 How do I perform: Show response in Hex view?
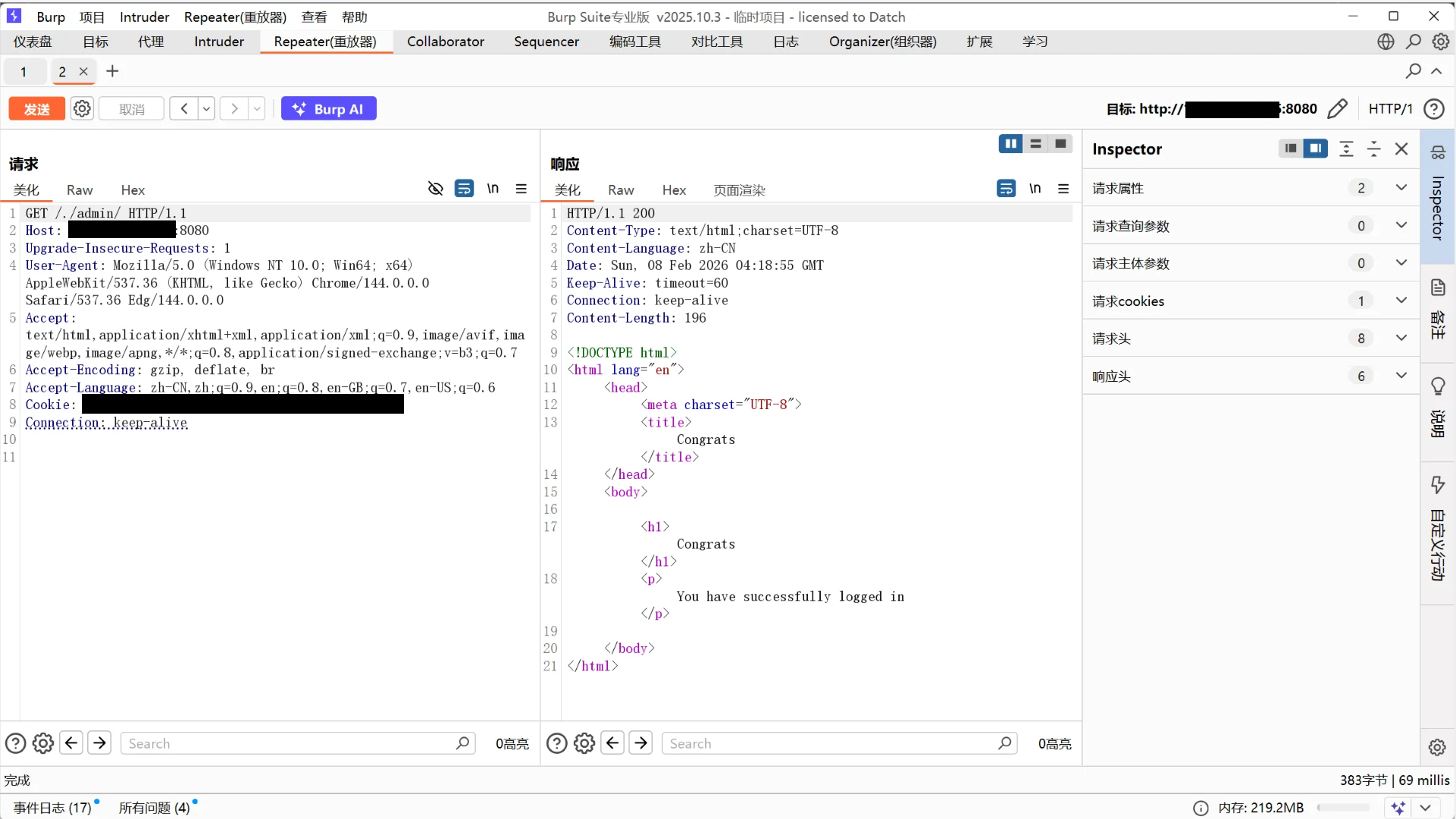674,190
